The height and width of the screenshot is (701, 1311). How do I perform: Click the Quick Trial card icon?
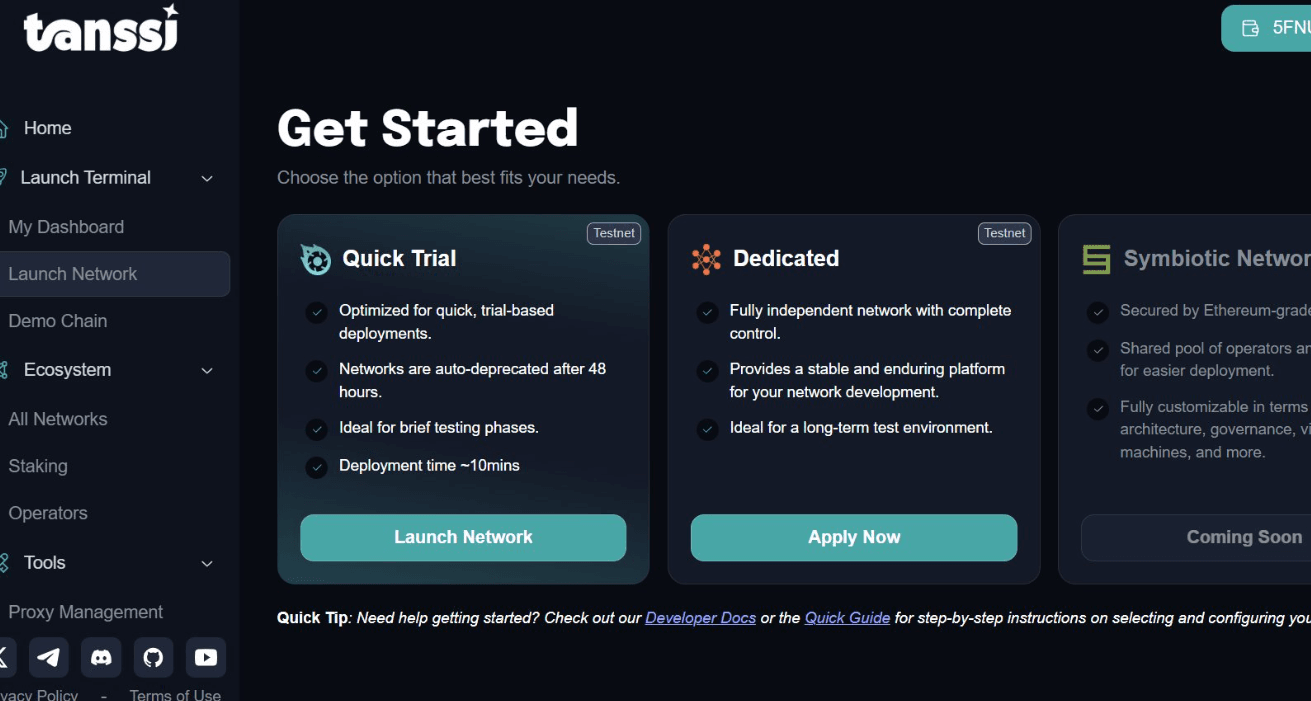pyautogui.click(x=316, y=259)
